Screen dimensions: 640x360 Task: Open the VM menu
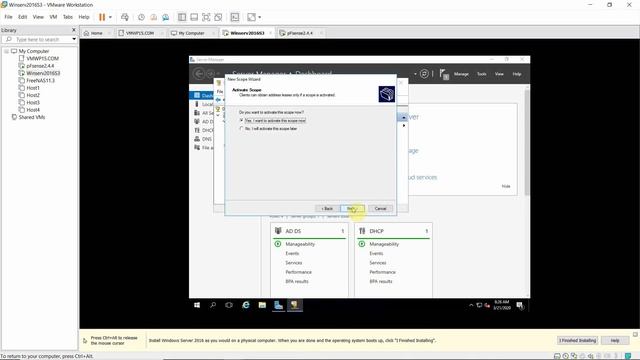53,17
